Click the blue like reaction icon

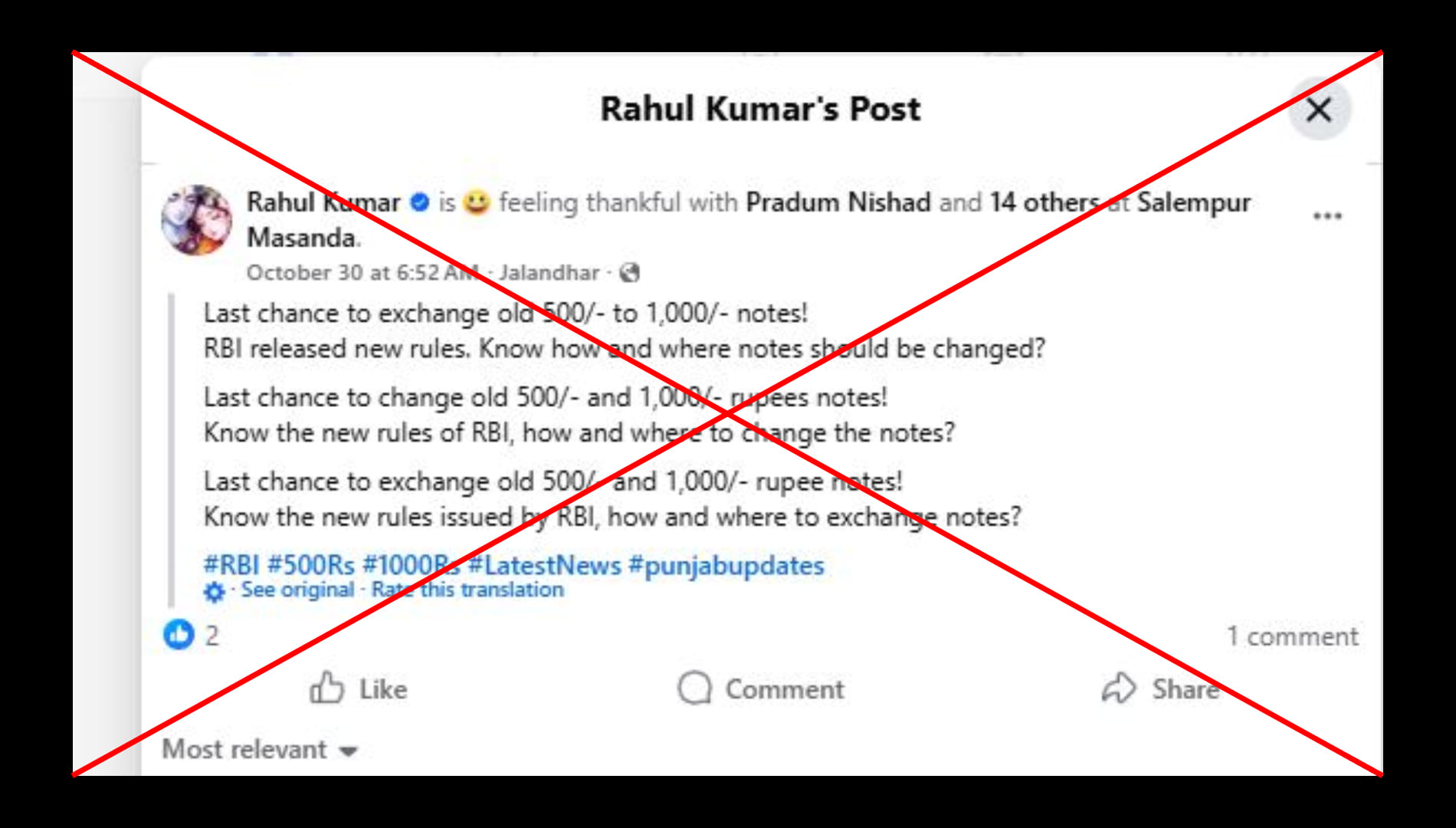(179, 635)
